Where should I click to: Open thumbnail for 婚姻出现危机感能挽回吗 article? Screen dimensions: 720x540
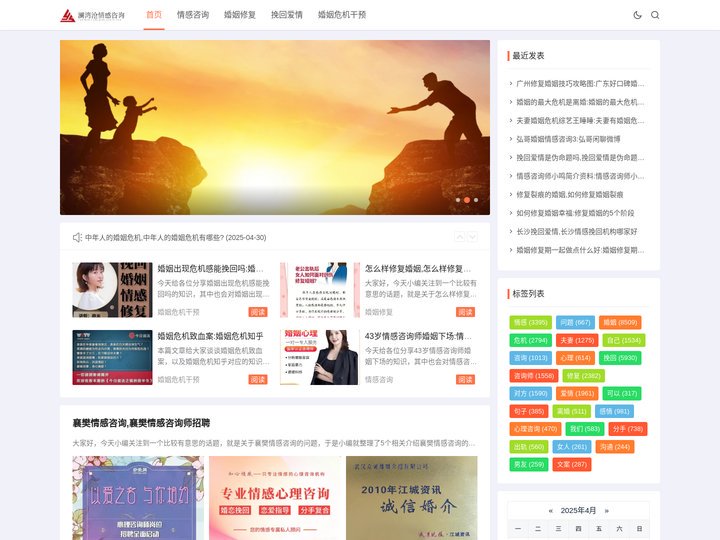point(112,290)
